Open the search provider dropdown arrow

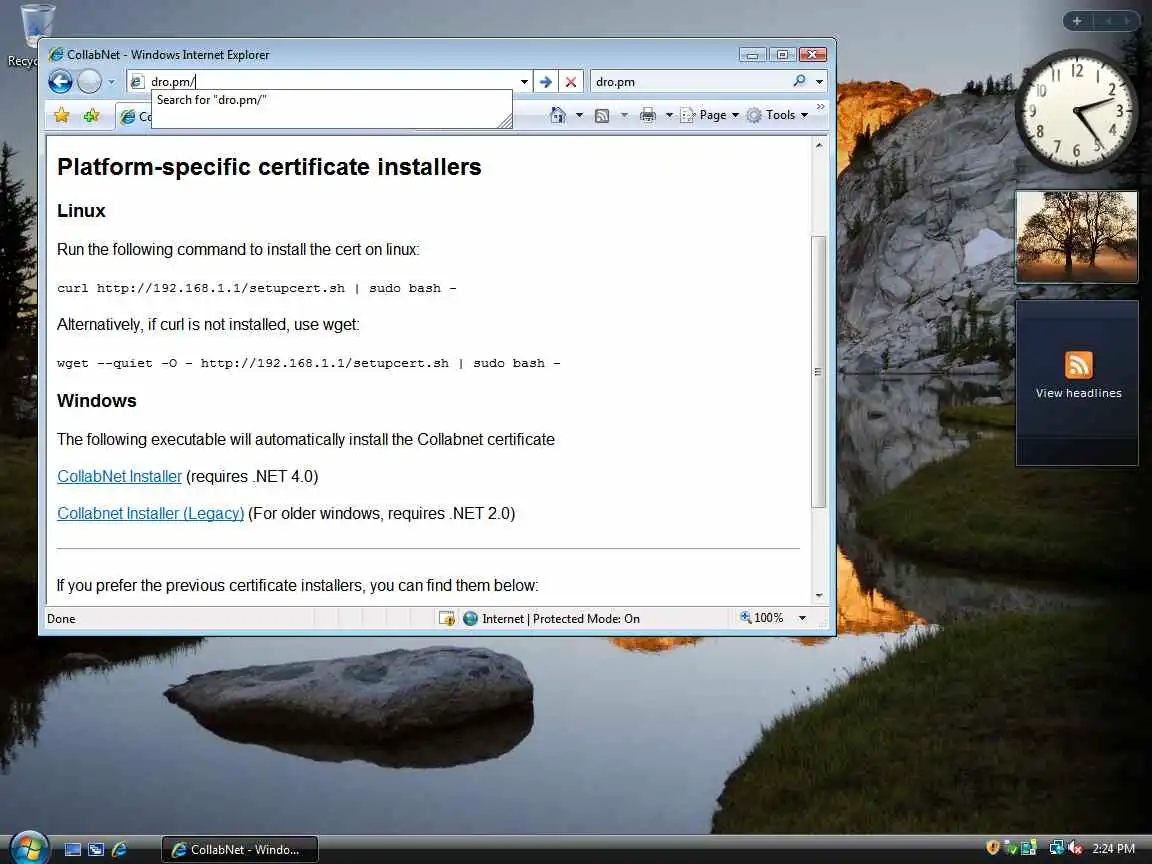click(819, 82)
